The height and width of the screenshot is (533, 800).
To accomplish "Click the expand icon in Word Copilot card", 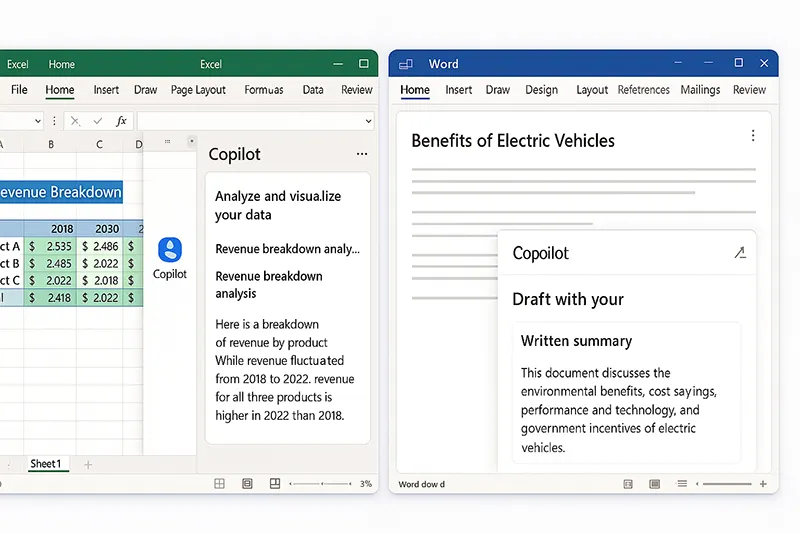I will [739, 253].
